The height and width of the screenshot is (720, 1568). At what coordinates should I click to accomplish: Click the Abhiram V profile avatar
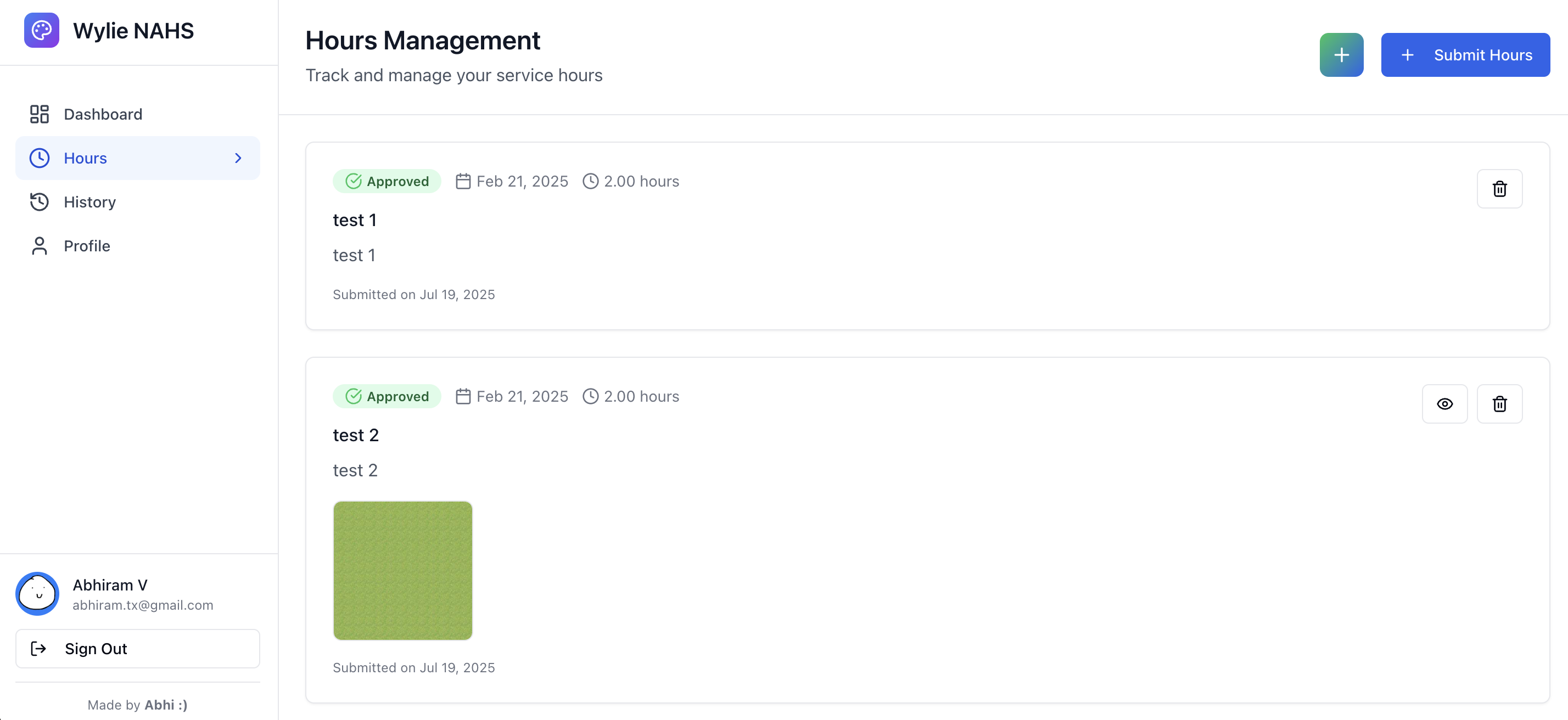(37, 593)
